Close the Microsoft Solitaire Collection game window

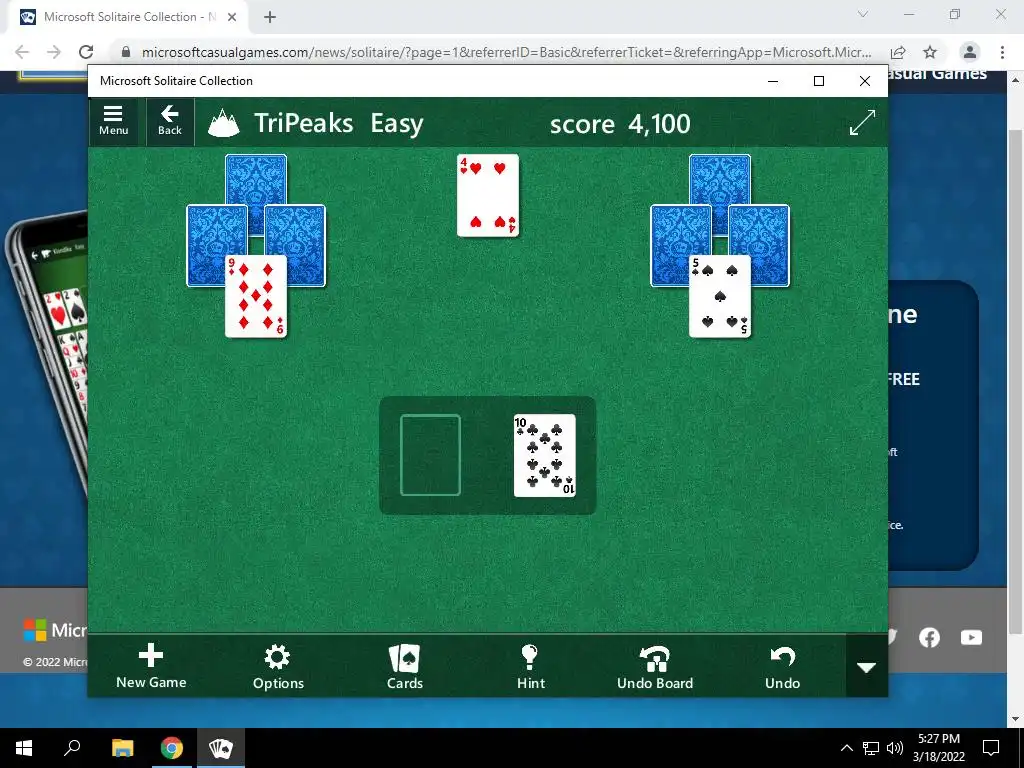tap(865, 81)
